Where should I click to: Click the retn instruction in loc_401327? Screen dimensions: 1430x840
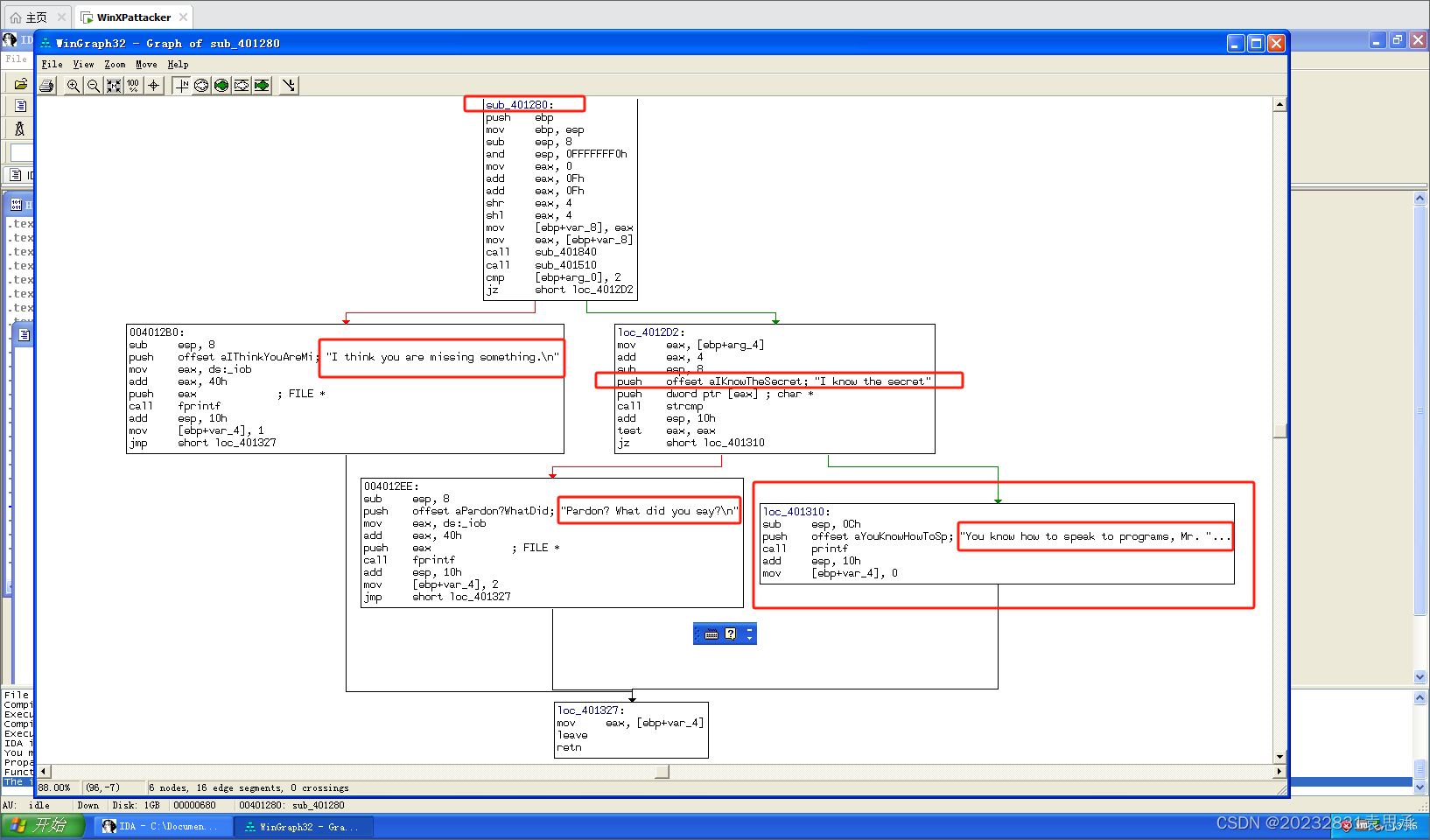tap(570, 747)
